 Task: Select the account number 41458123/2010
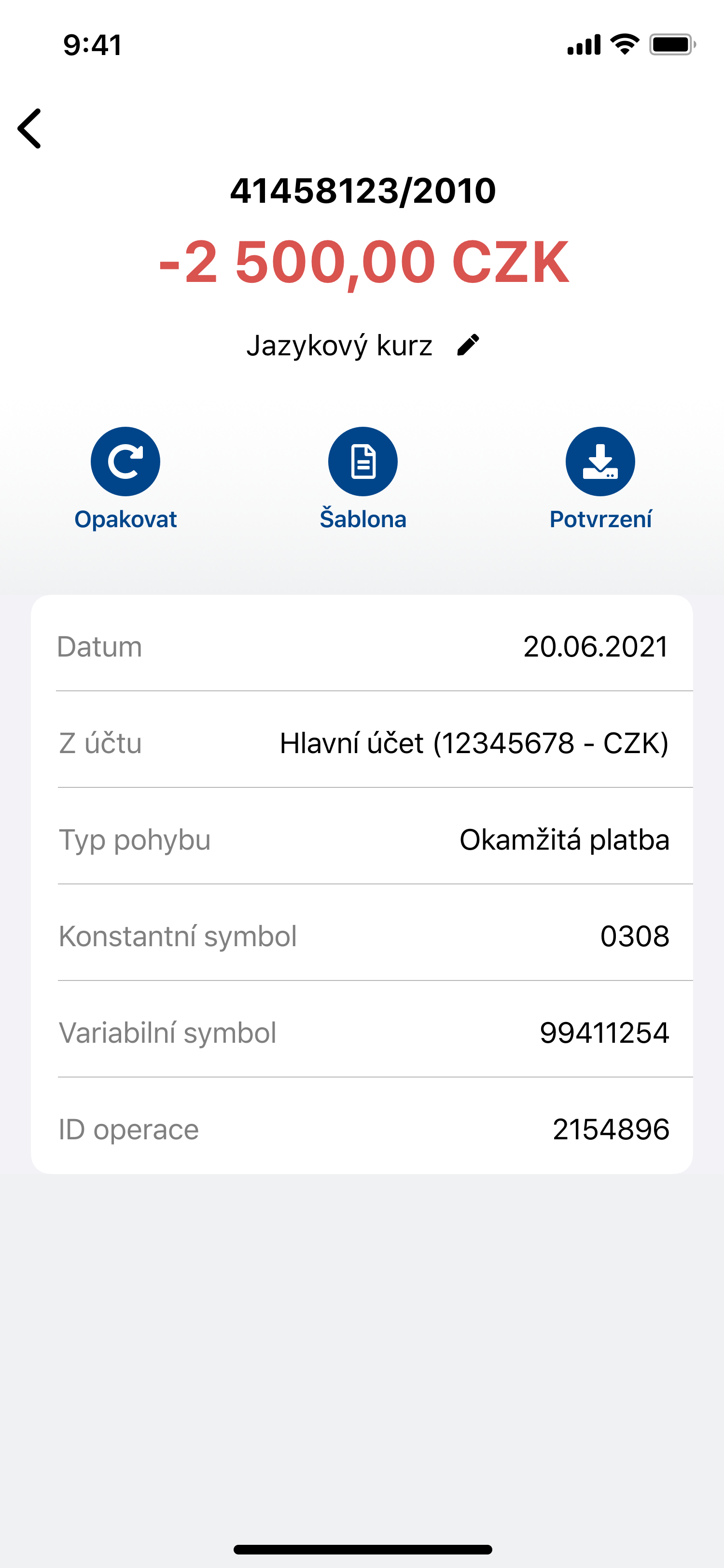tap(362, 191)
